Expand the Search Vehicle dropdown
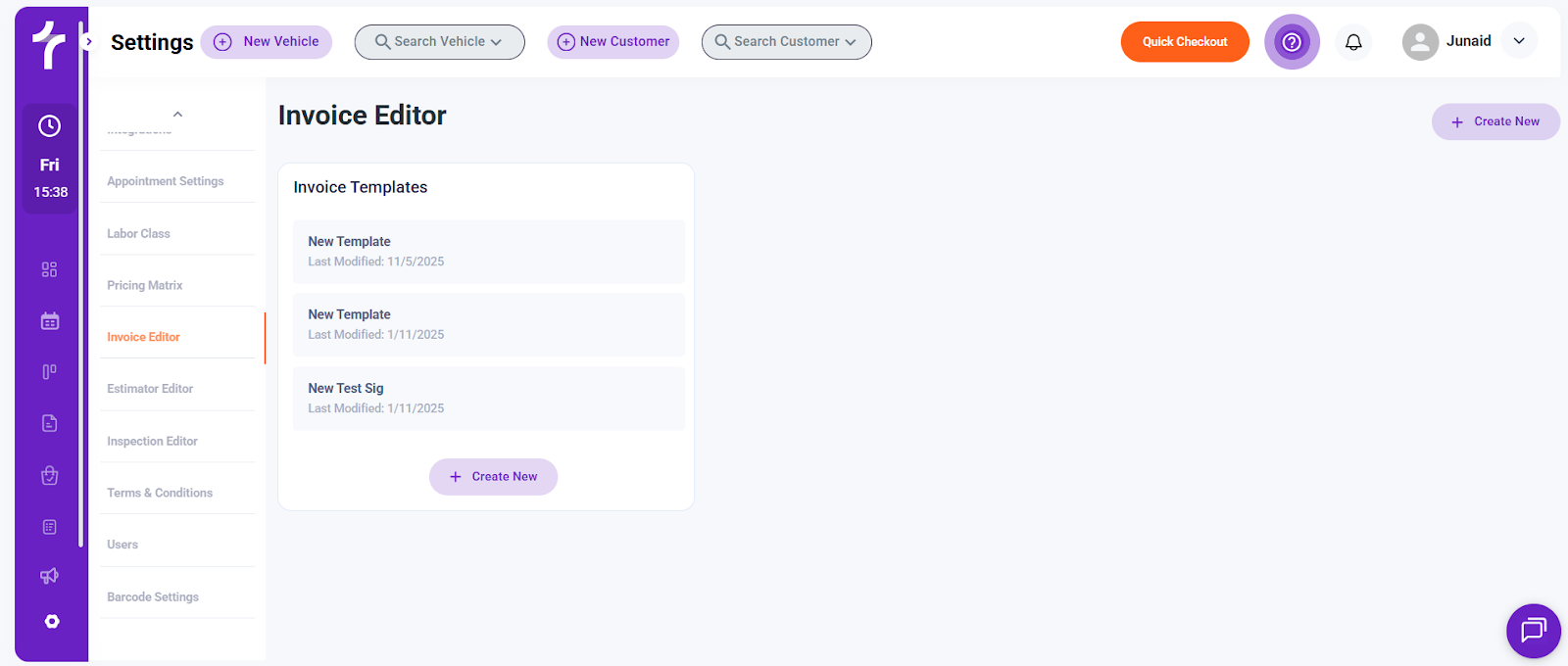Image resolution: width=1568 pixels, height=666 pixels. coord(439,42)
